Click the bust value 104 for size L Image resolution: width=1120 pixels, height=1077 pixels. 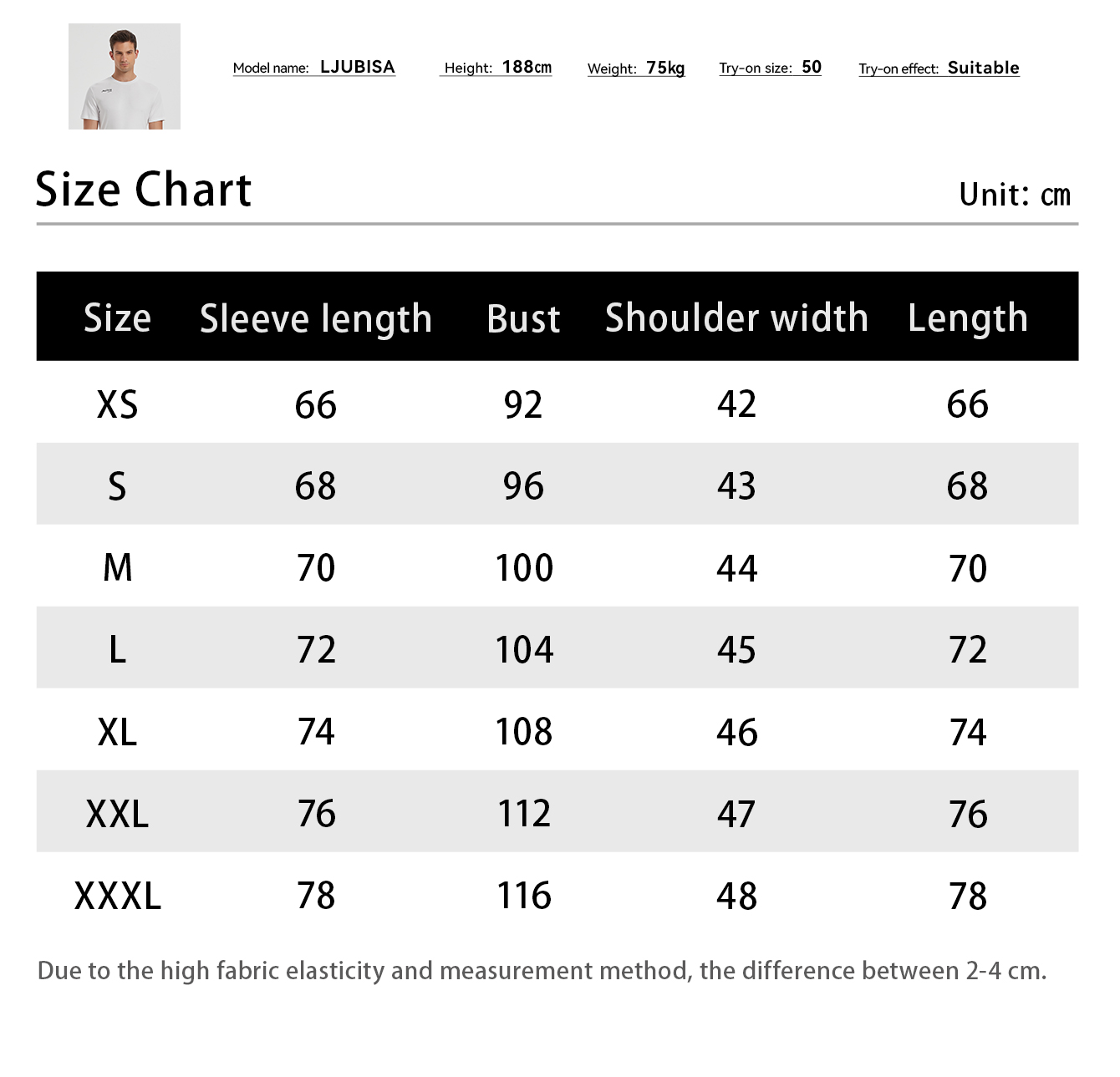(x=524, y=650)
